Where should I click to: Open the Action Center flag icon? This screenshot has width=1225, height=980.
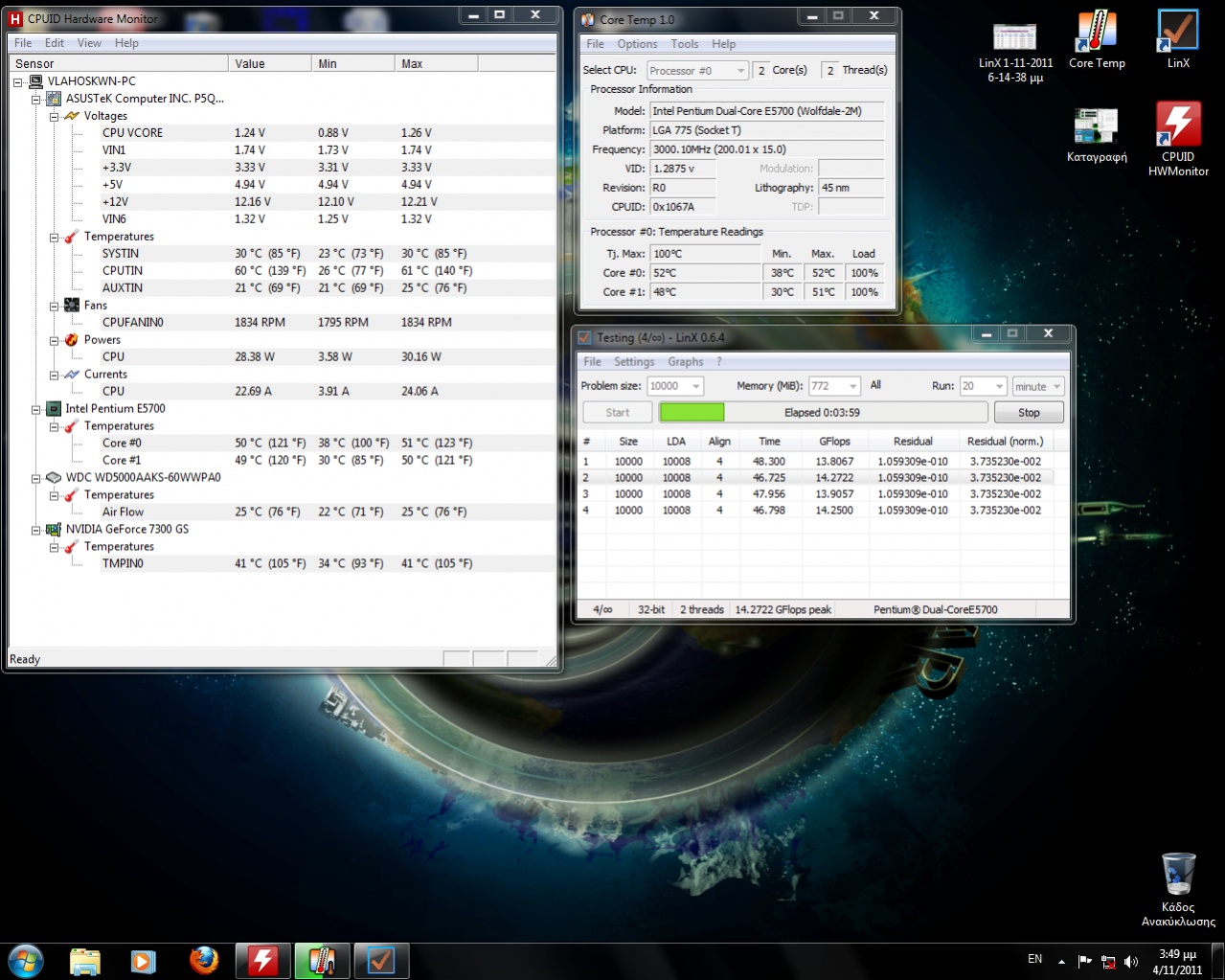tap(1084, 961)
